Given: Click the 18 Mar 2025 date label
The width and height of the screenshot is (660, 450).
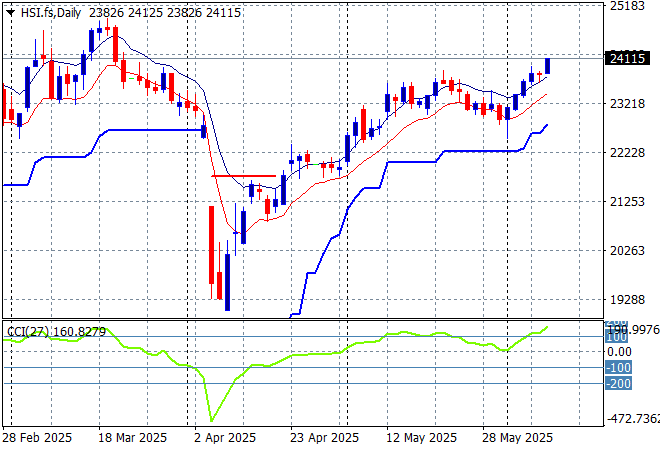Looking at the screenshot, I should click(133, 438).
